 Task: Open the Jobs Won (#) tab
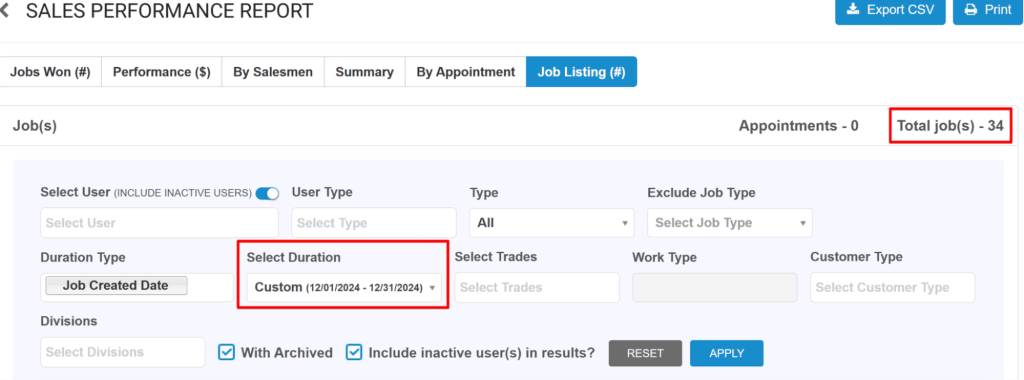50,72
